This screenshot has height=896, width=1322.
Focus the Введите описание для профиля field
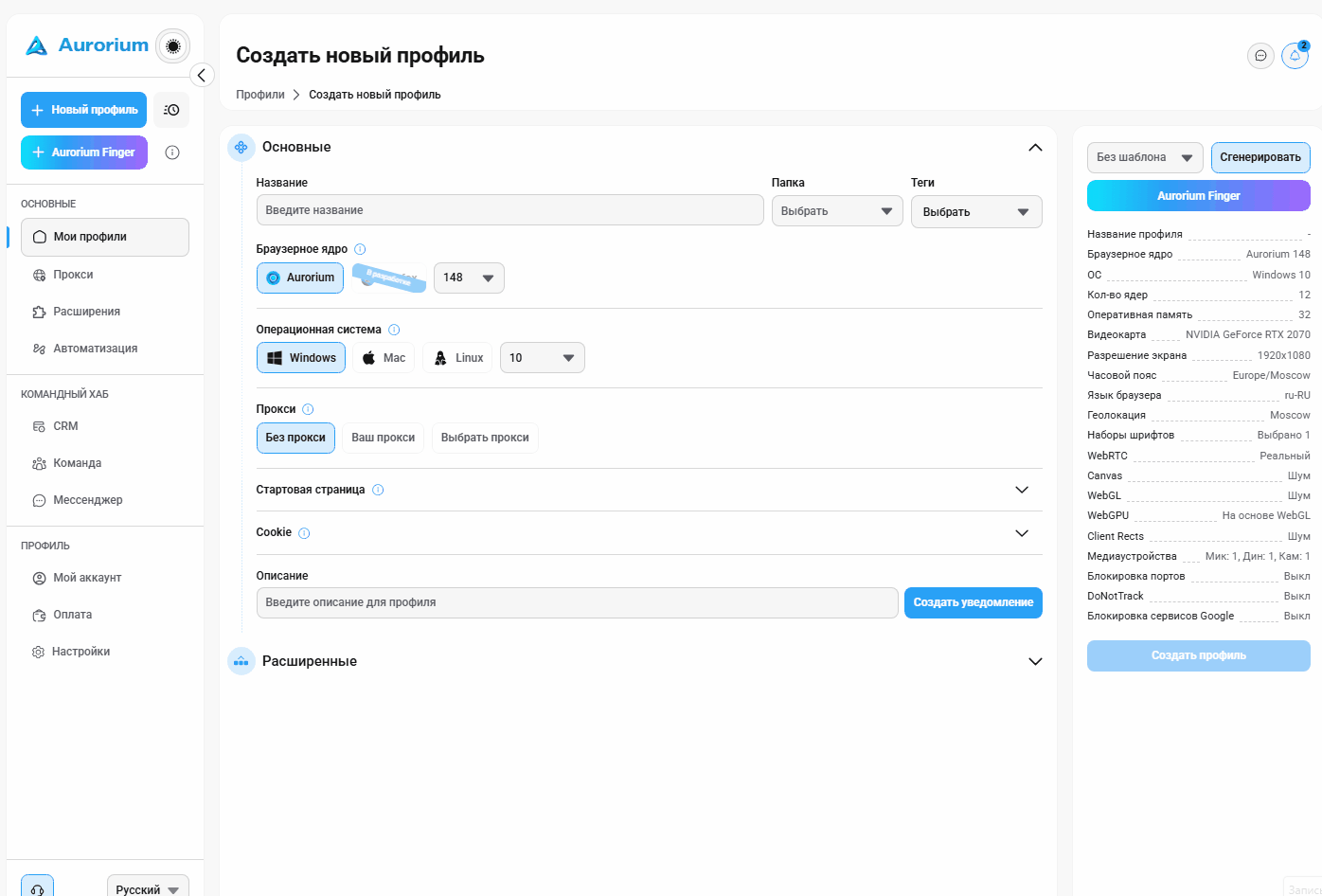coord(577,602)
